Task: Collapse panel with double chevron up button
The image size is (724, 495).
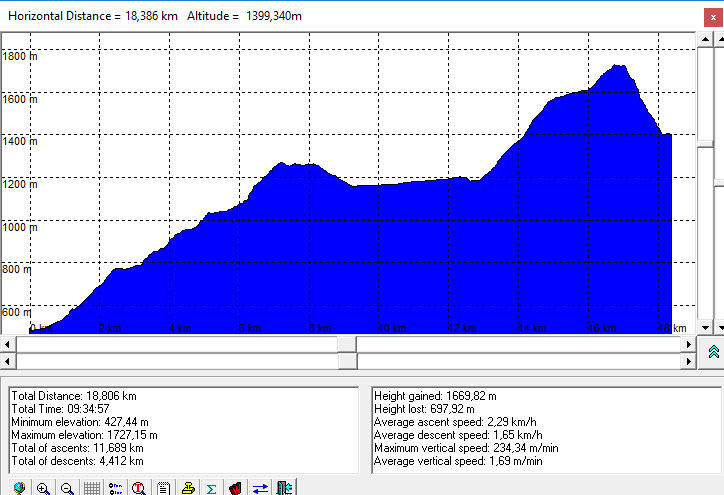Action: [x=713, y=351]
